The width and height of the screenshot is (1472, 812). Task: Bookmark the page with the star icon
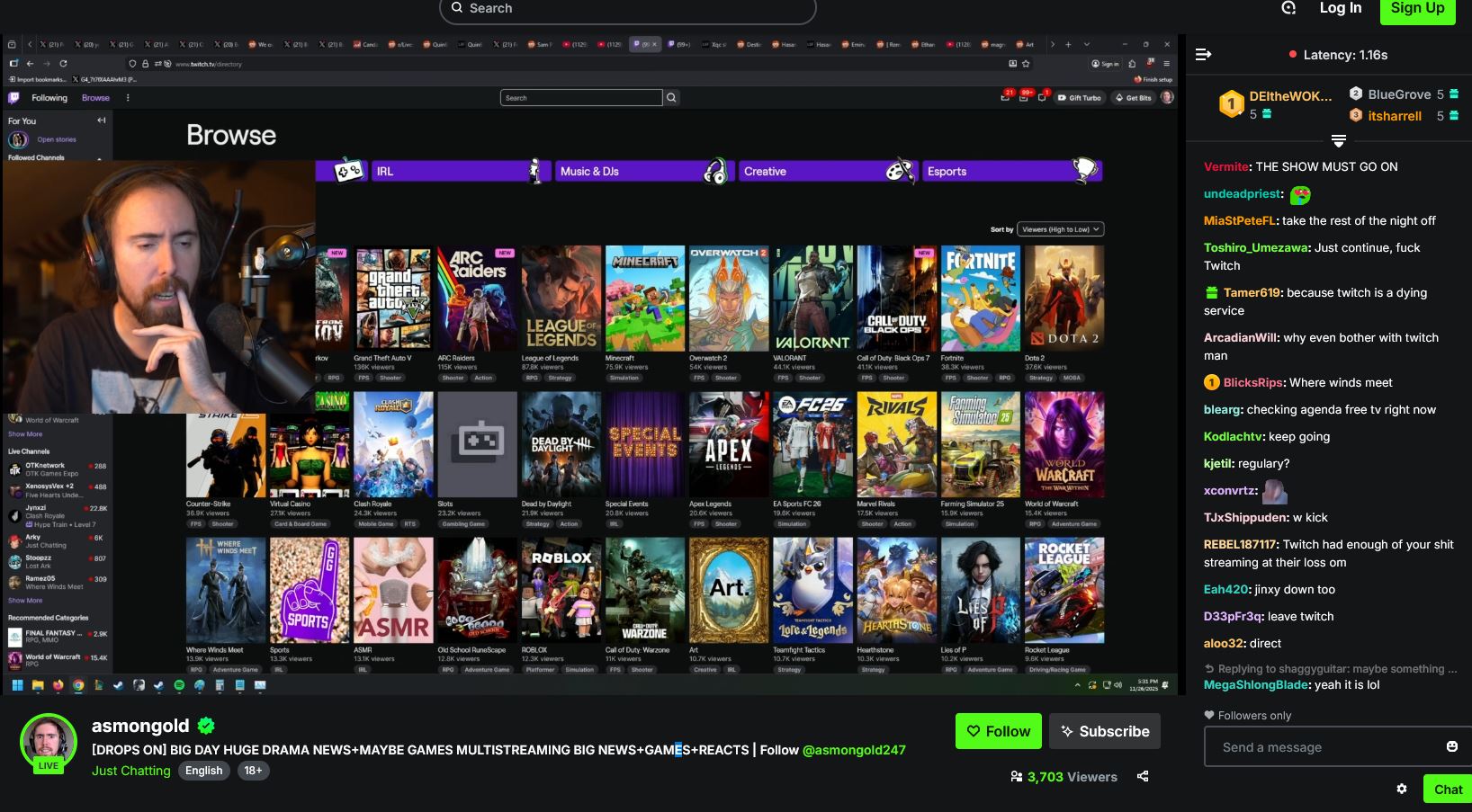[1026, 64]
